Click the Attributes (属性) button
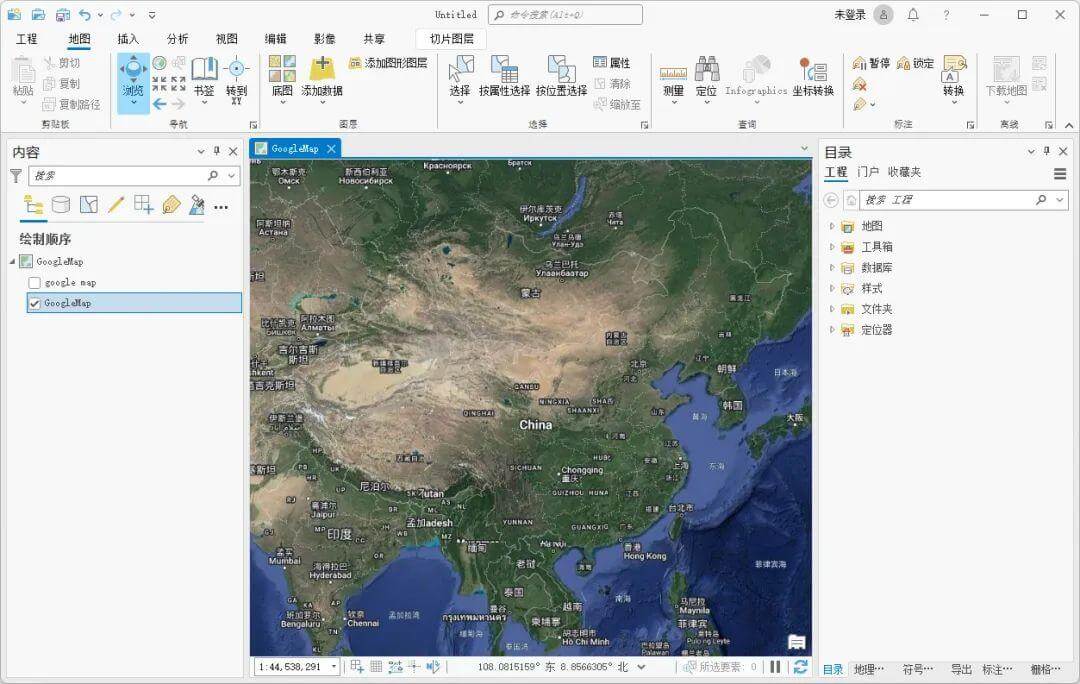Screen dimensions: 1080x684 point(611,63)
